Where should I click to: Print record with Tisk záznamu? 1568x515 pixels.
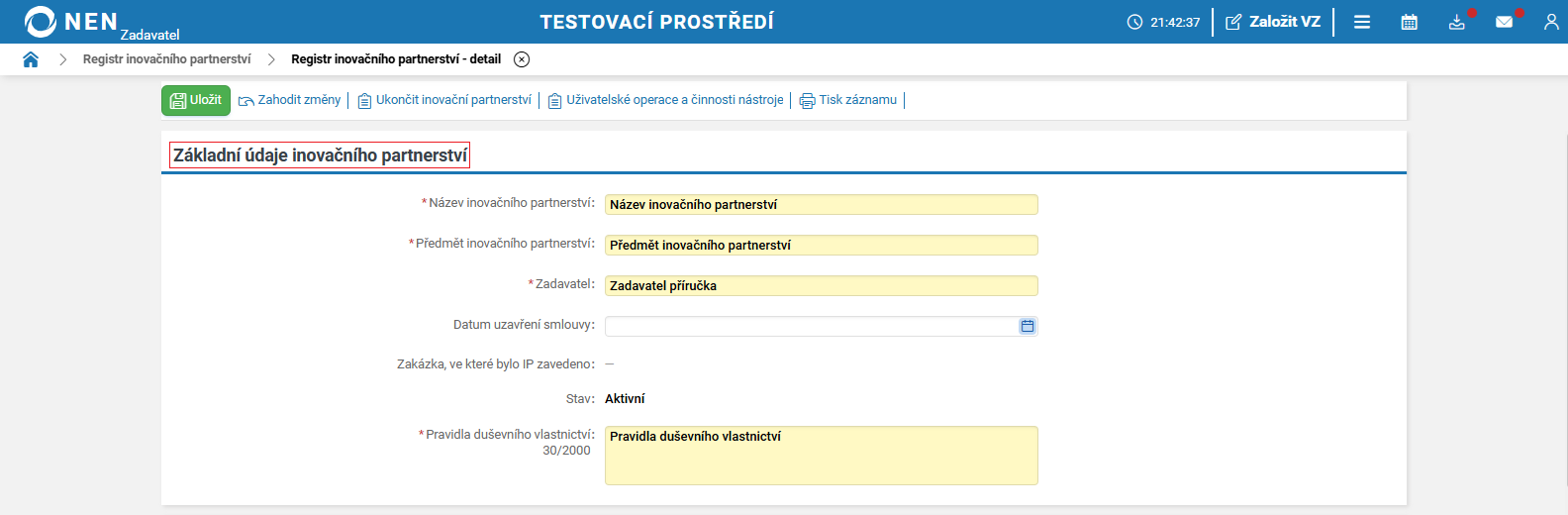point(848,100)
